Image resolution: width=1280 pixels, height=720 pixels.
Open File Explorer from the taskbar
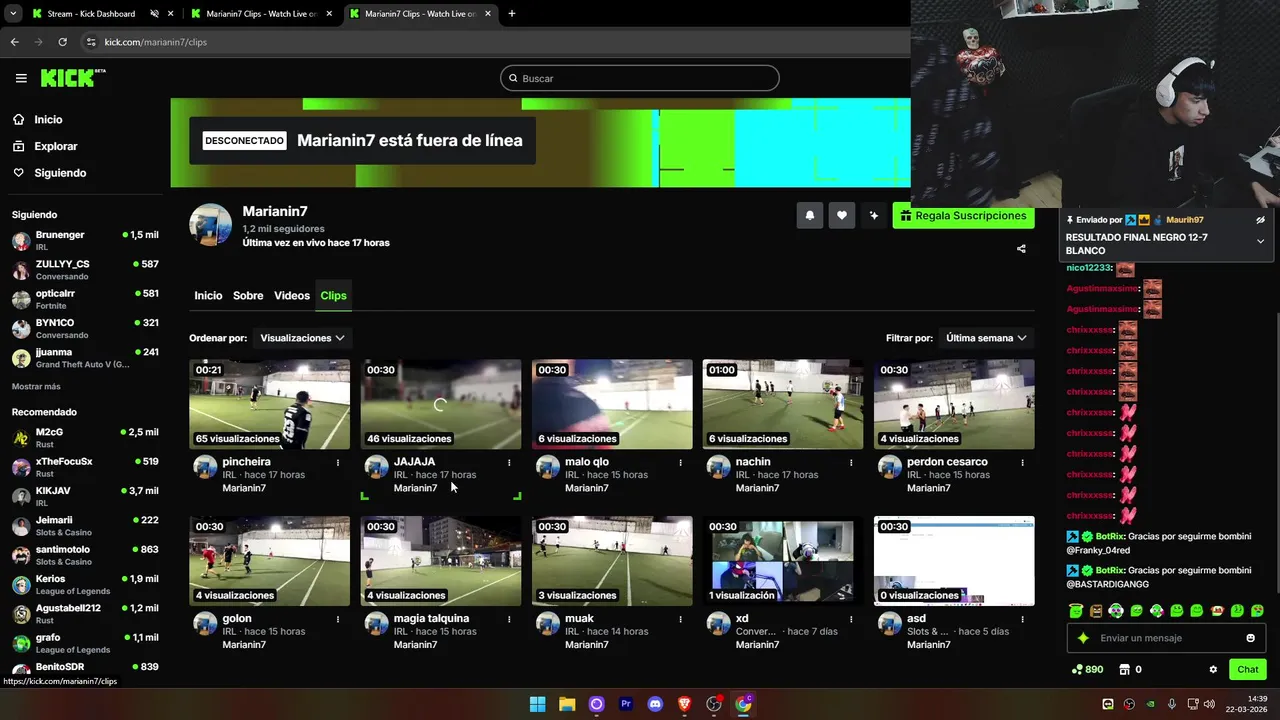567,704
